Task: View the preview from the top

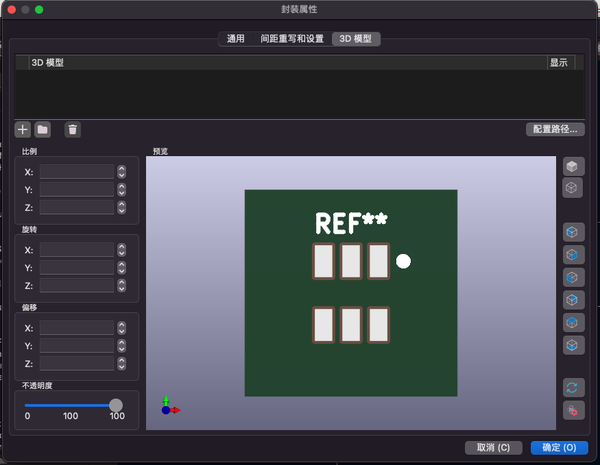Action: coord(573,323)
